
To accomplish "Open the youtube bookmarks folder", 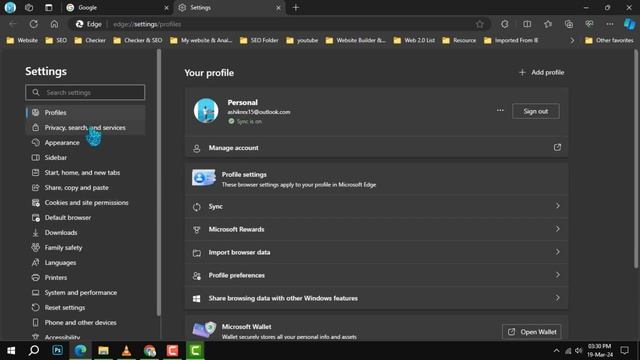I will [x=302, y=40].
